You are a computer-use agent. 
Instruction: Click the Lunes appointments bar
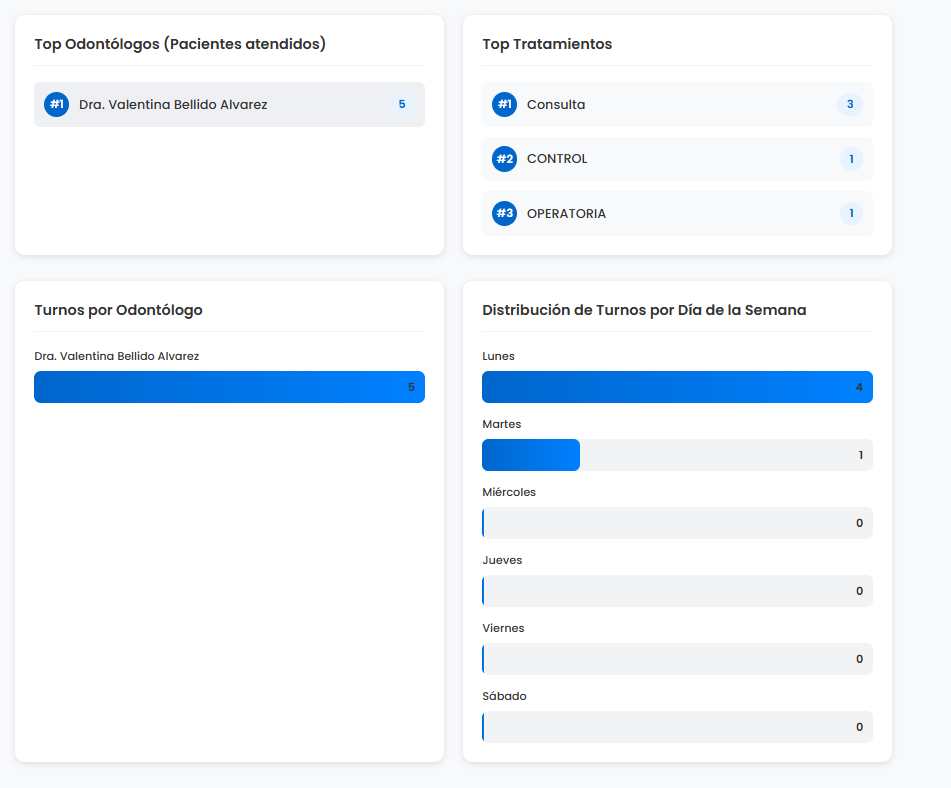pyautogui.click(x=677, y=387)
